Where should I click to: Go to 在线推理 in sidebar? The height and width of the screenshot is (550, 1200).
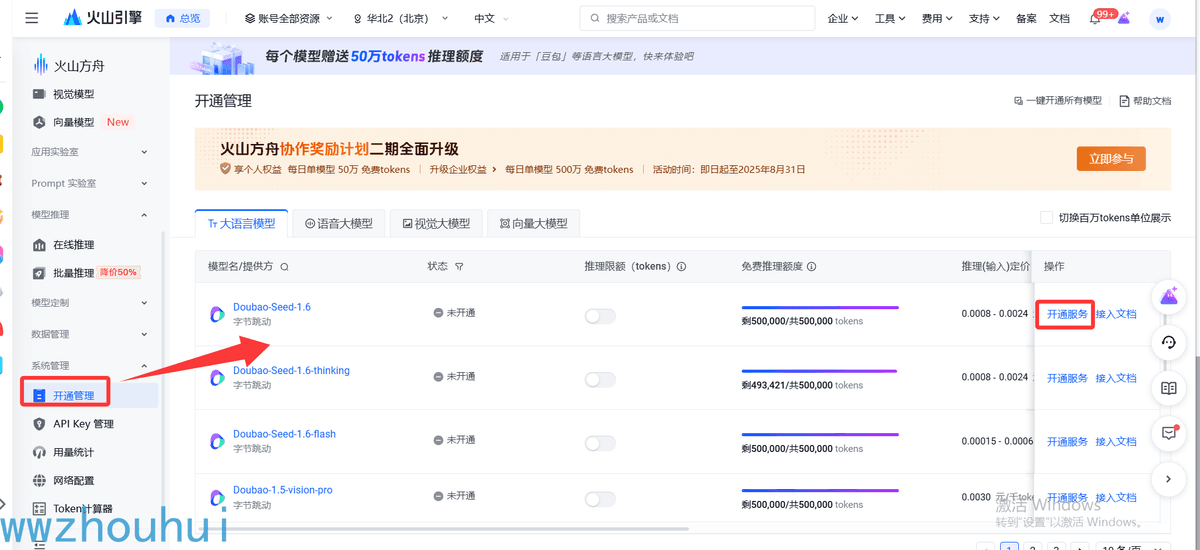[x=74, y=245]
